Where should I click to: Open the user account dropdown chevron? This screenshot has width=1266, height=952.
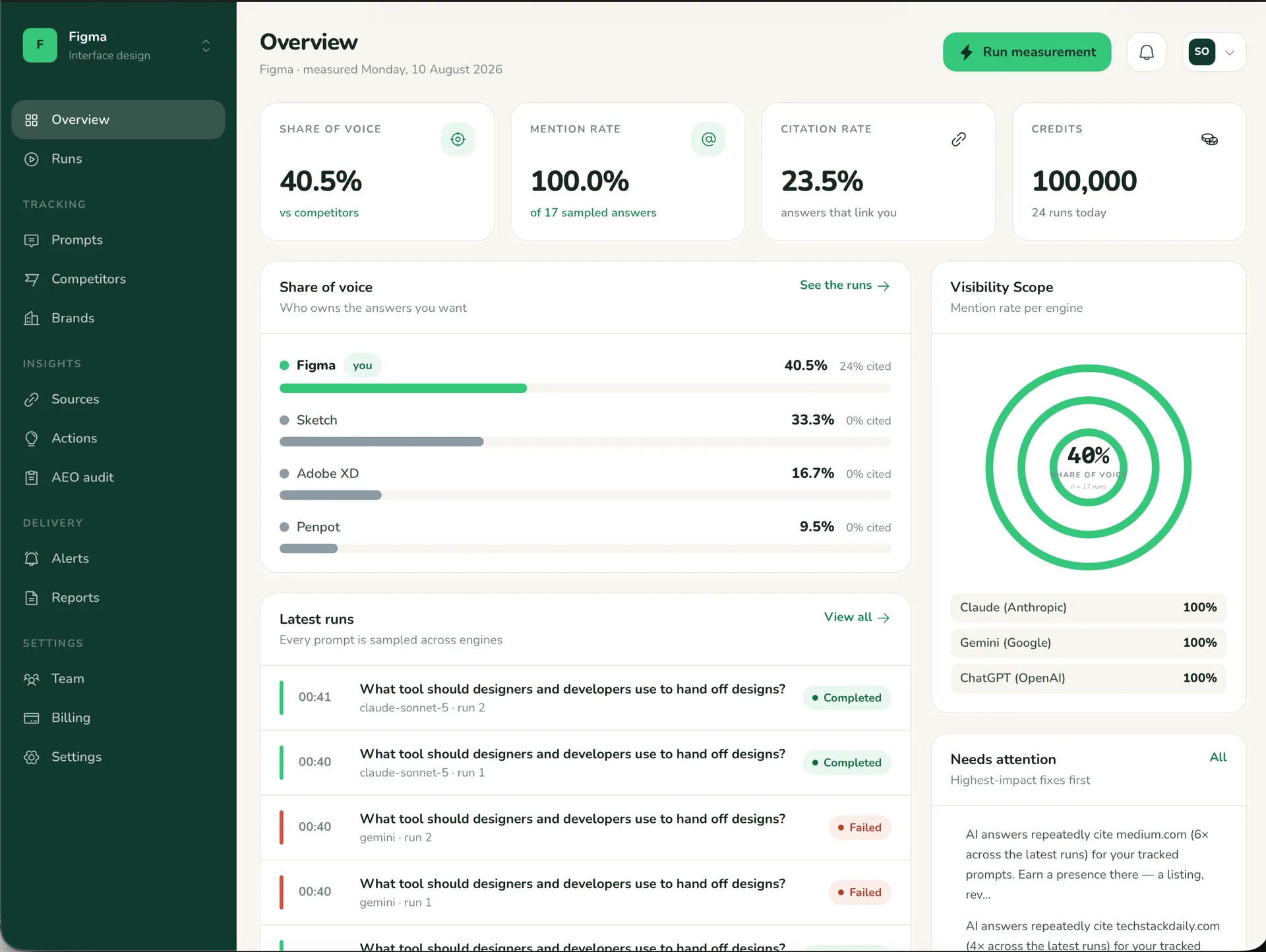[x=1230, y=52]
